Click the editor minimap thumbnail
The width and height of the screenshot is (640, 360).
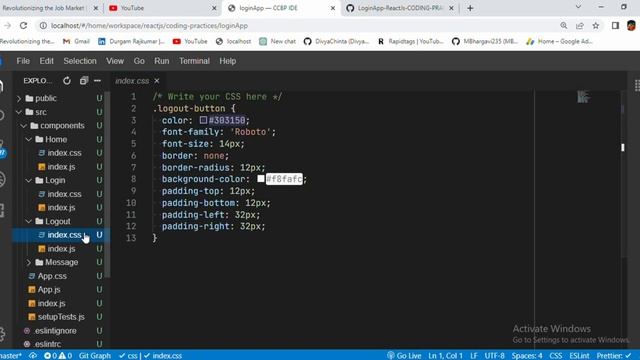(x=583, y=97)
